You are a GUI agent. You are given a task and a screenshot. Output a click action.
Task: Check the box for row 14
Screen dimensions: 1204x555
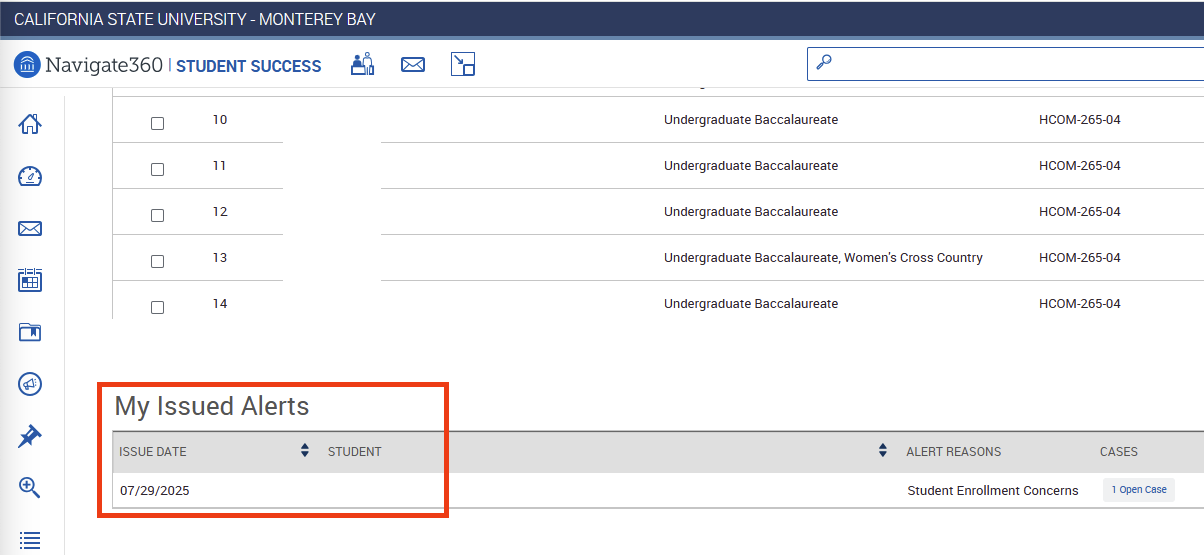pos(157,307)
